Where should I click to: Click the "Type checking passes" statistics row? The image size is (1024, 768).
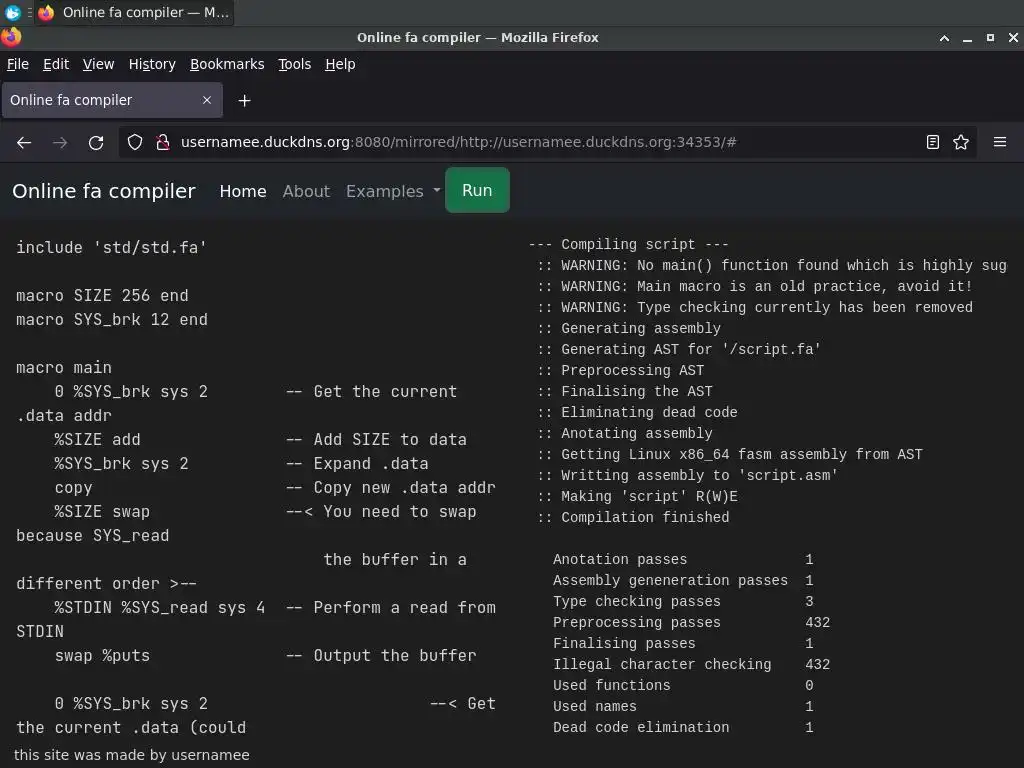tap(683, 601)
